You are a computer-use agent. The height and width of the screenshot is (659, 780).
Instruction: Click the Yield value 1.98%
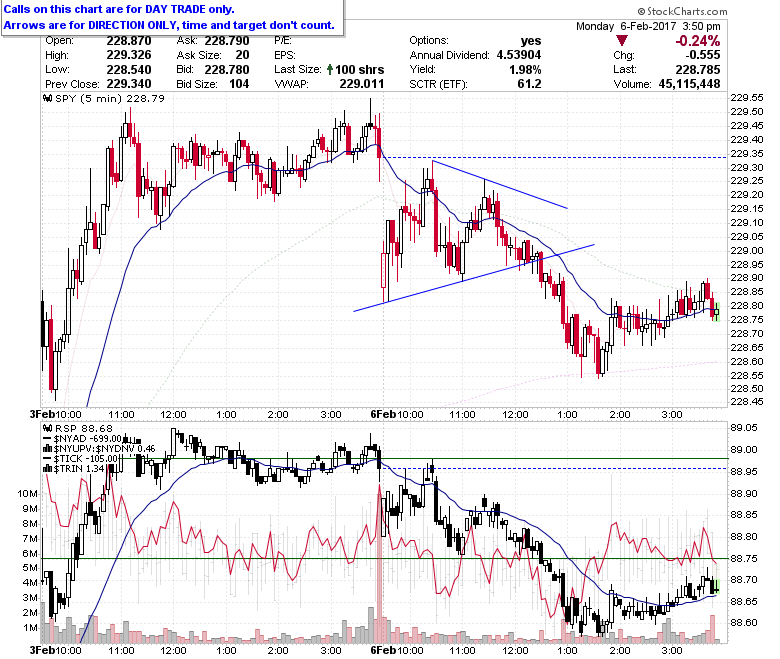coord(525,69)
